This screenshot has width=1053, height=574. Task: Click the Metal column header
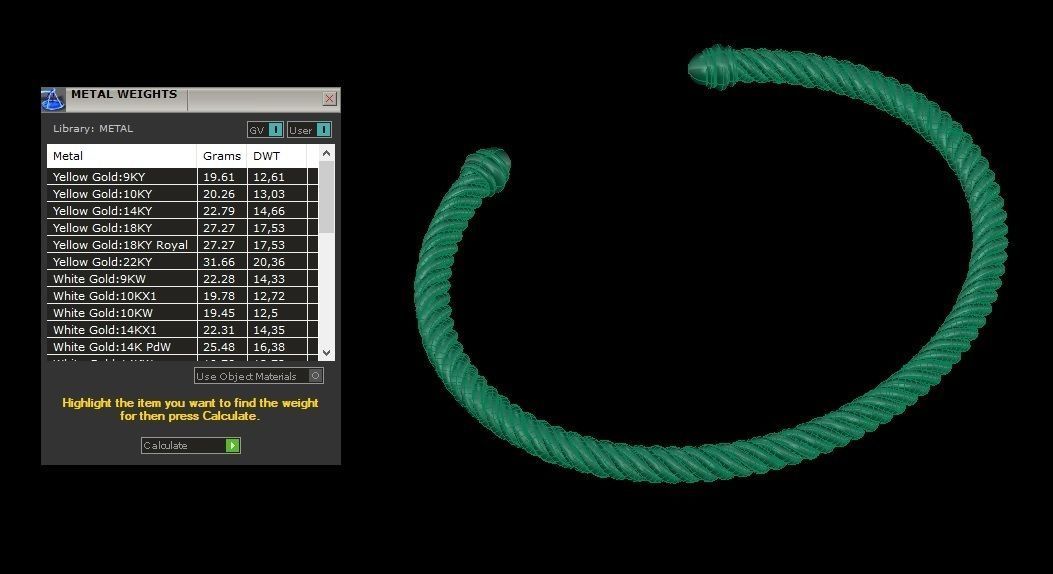click(x=122, y=156)
